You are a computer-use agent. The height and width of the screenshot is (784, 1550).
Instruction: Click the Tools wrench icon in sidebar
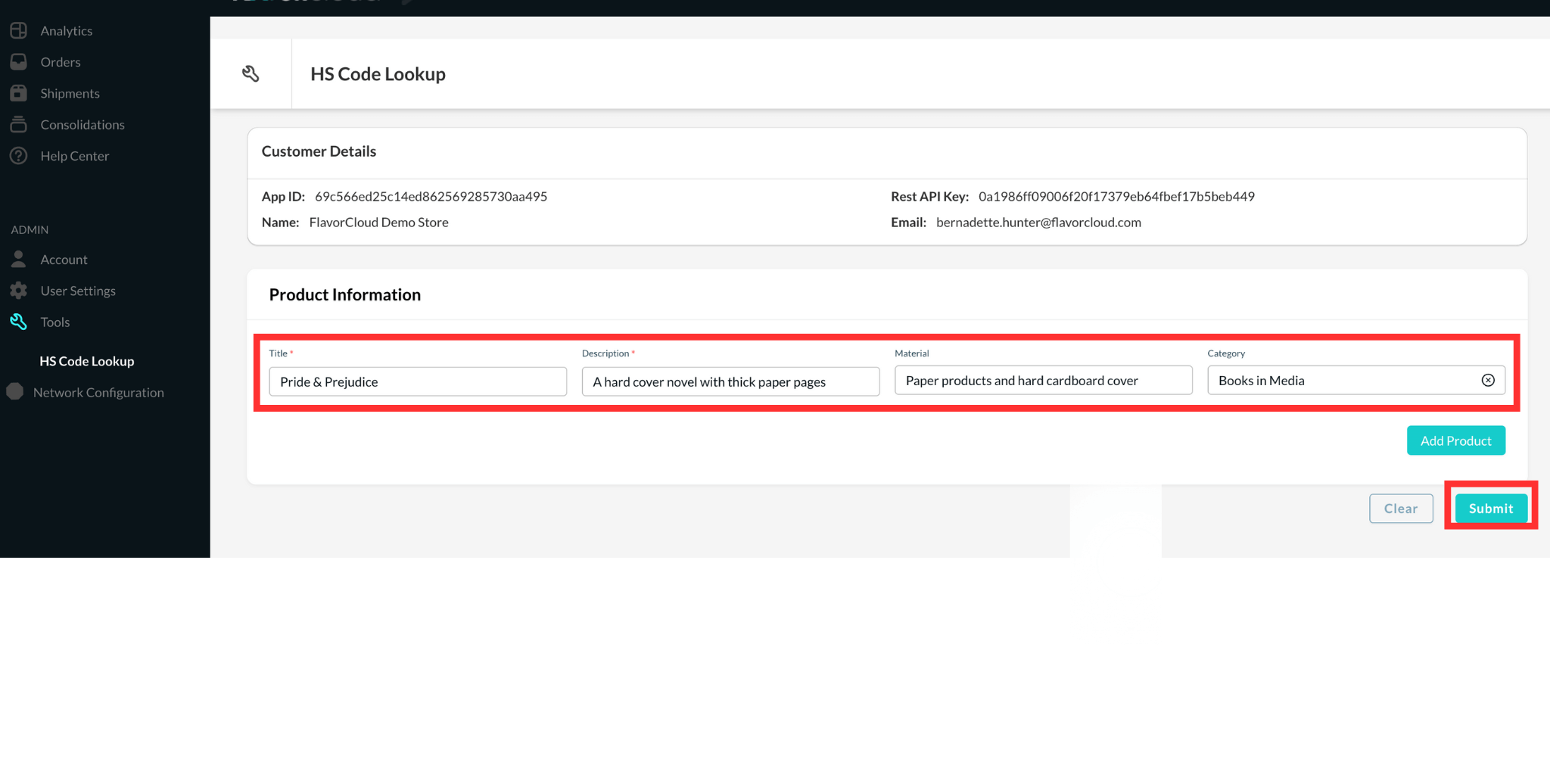click(x=19, y=322)
